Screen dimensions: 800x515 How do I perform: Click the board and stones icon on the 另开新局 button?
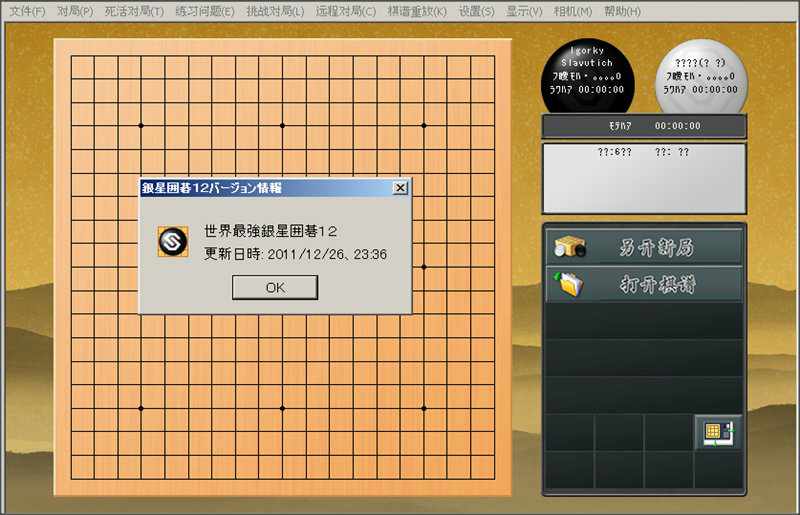(570, 247)
